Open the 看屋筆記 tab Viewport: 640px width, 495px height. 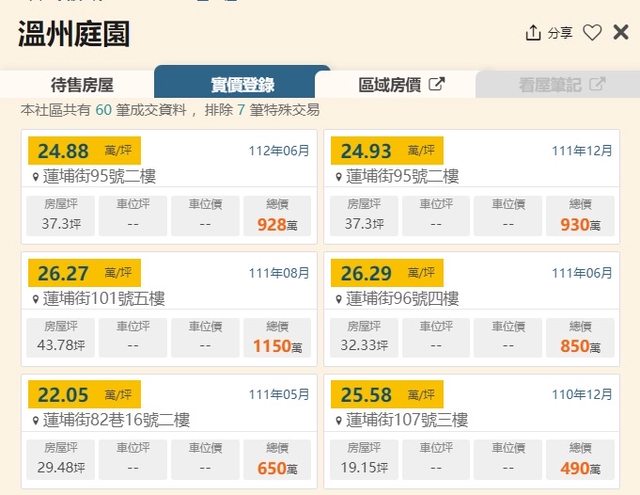(x=550, y=85)
